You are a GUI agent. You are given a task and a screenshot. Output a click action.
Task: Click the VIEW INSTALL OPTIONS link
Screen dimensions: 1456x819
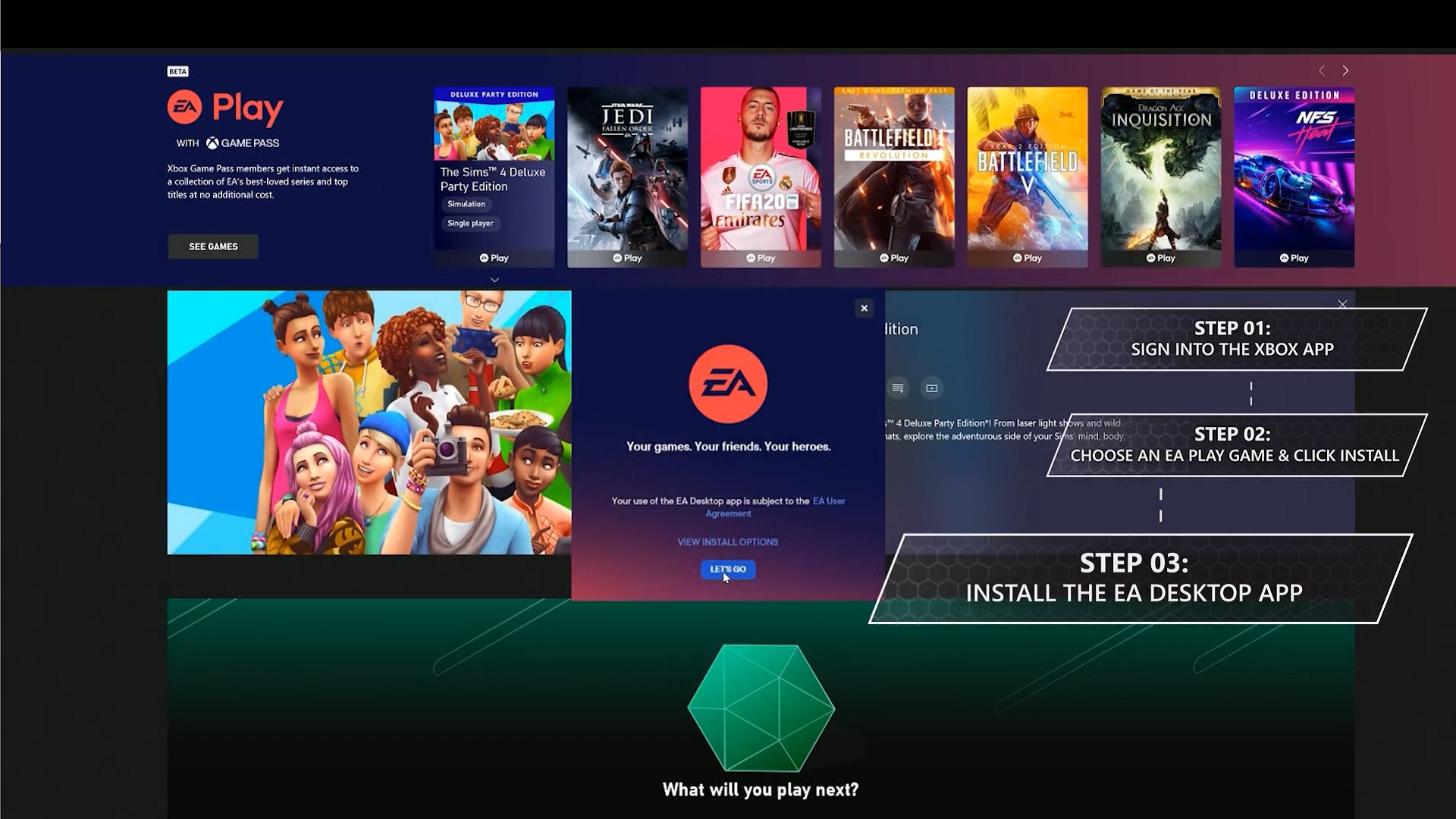tap(727, 541)
